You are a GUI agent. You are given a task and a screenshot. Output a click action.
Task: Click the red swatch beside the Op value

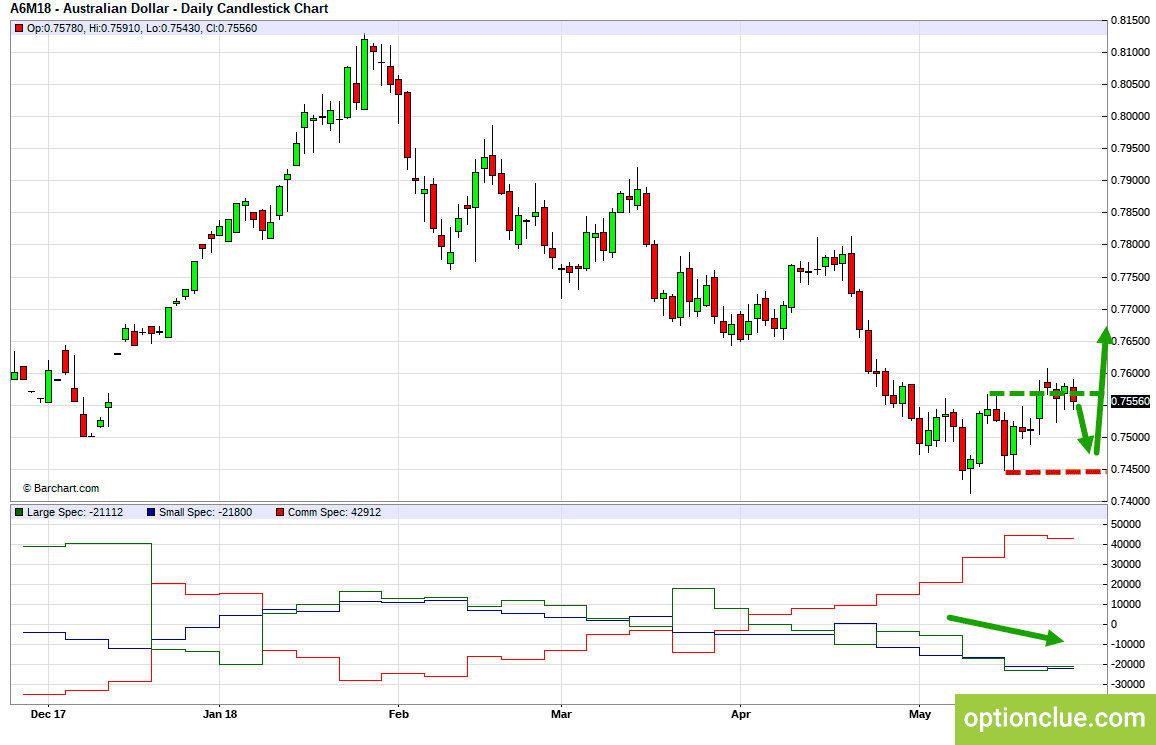tap(19, 28)
